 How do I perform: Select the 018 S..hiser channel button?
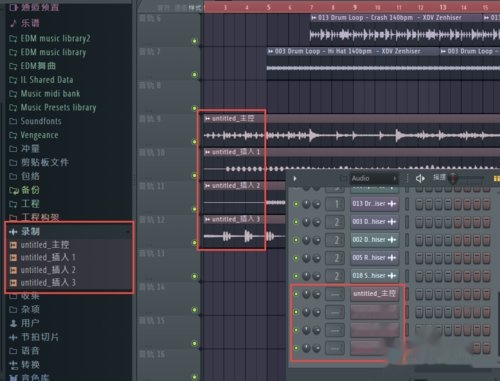click(x=374, y=276)
